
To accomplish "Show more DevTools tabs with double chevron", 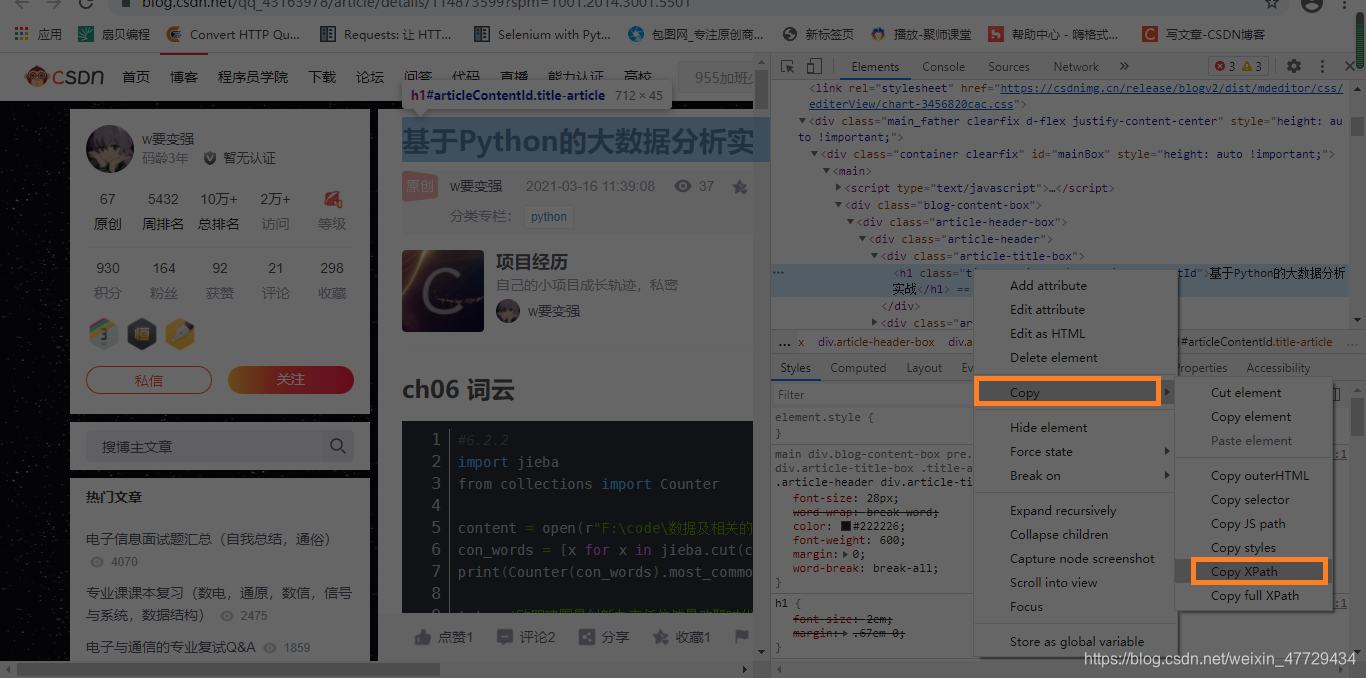I will pyautogui.click(x=1124, y=67).
